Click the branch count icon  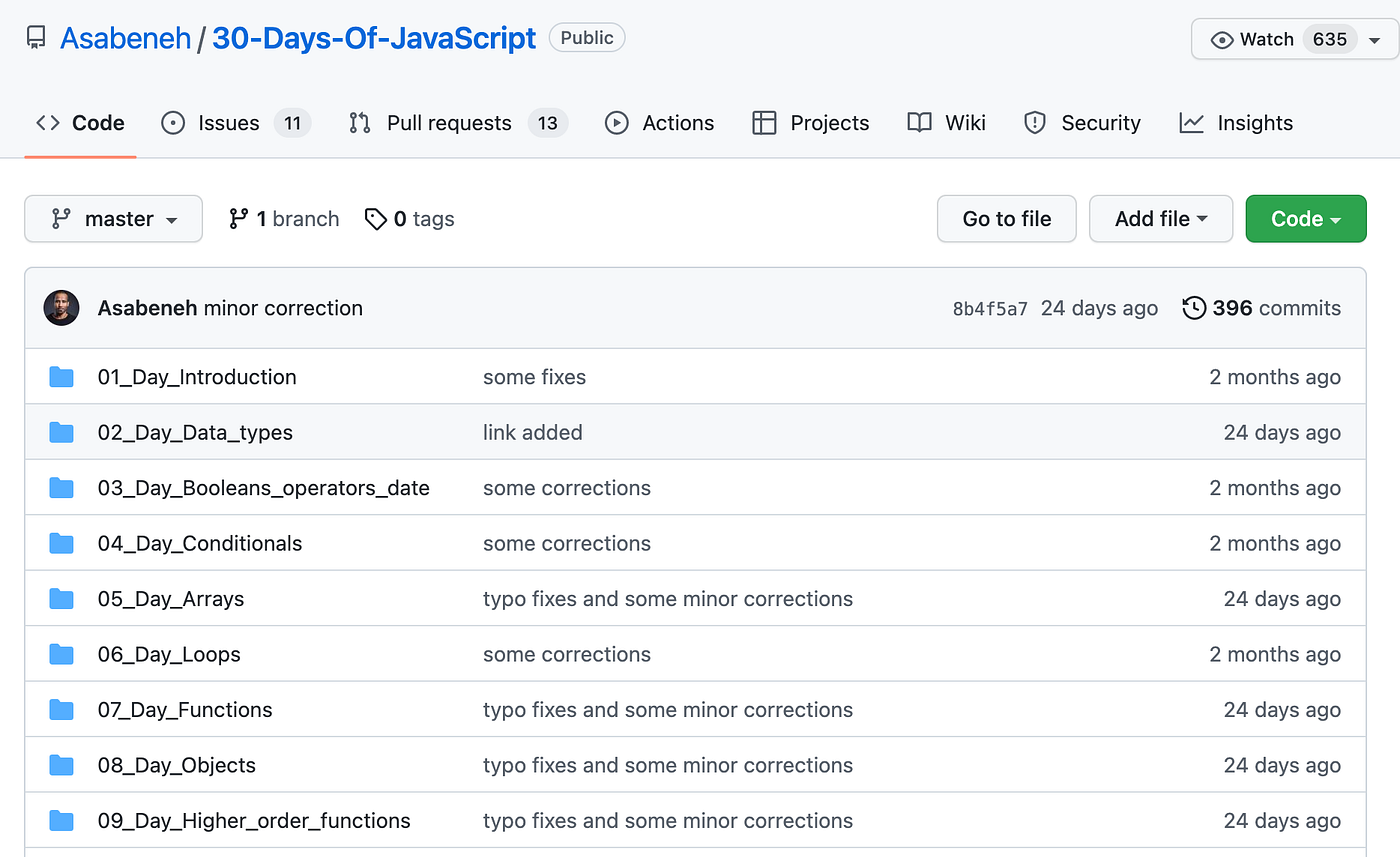[x=238, y=219]
